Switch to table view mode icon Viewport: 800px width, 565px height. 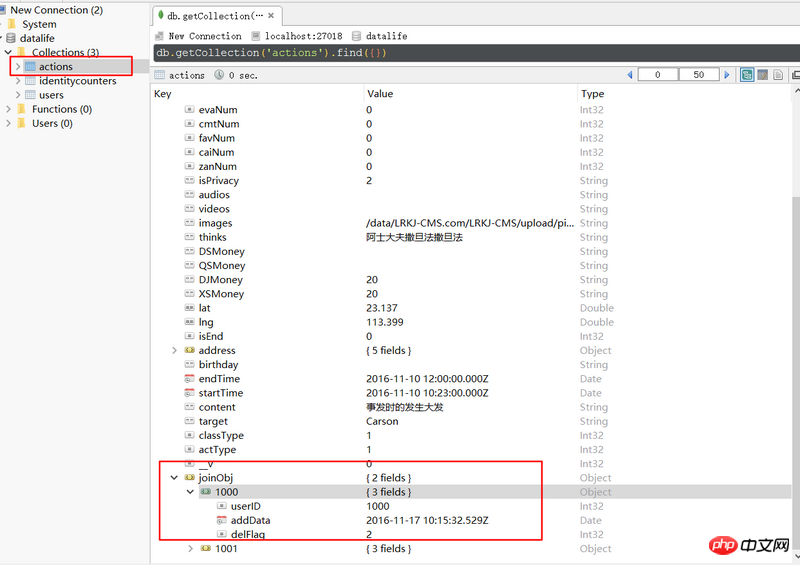pyautogui.click(x=762, y=75)
